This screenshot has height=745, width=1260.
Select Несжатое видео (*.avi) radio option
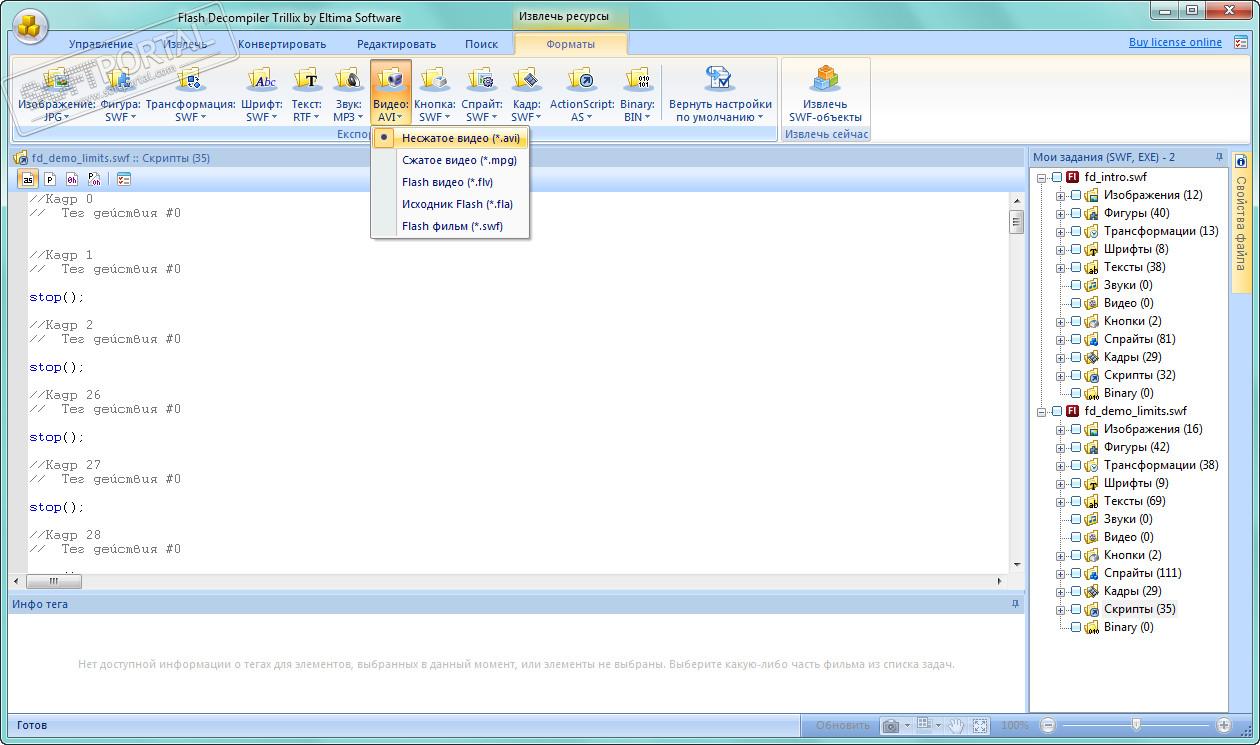tap(450, 138)
